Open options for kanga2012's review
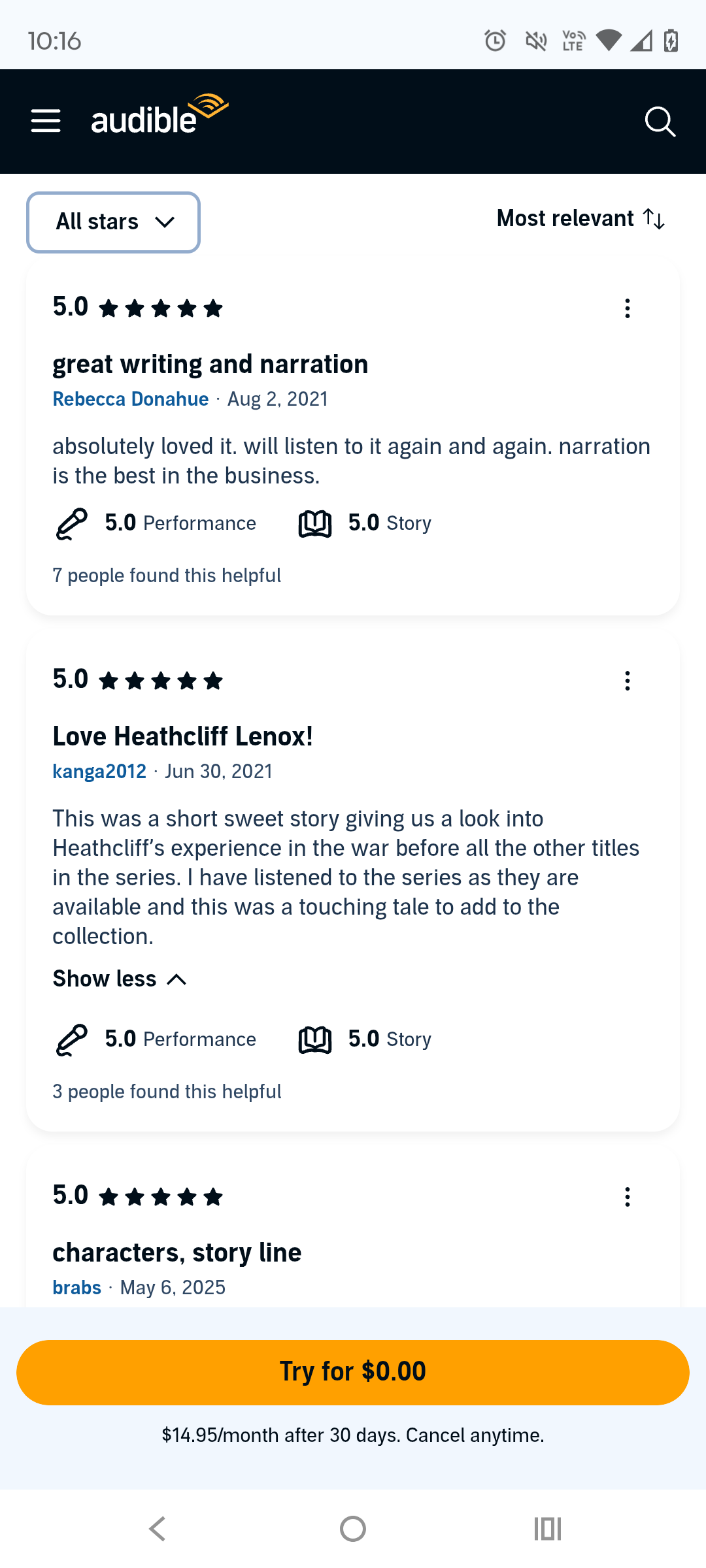The height and width of the screenshot is (1568, 706). point(628,681)
